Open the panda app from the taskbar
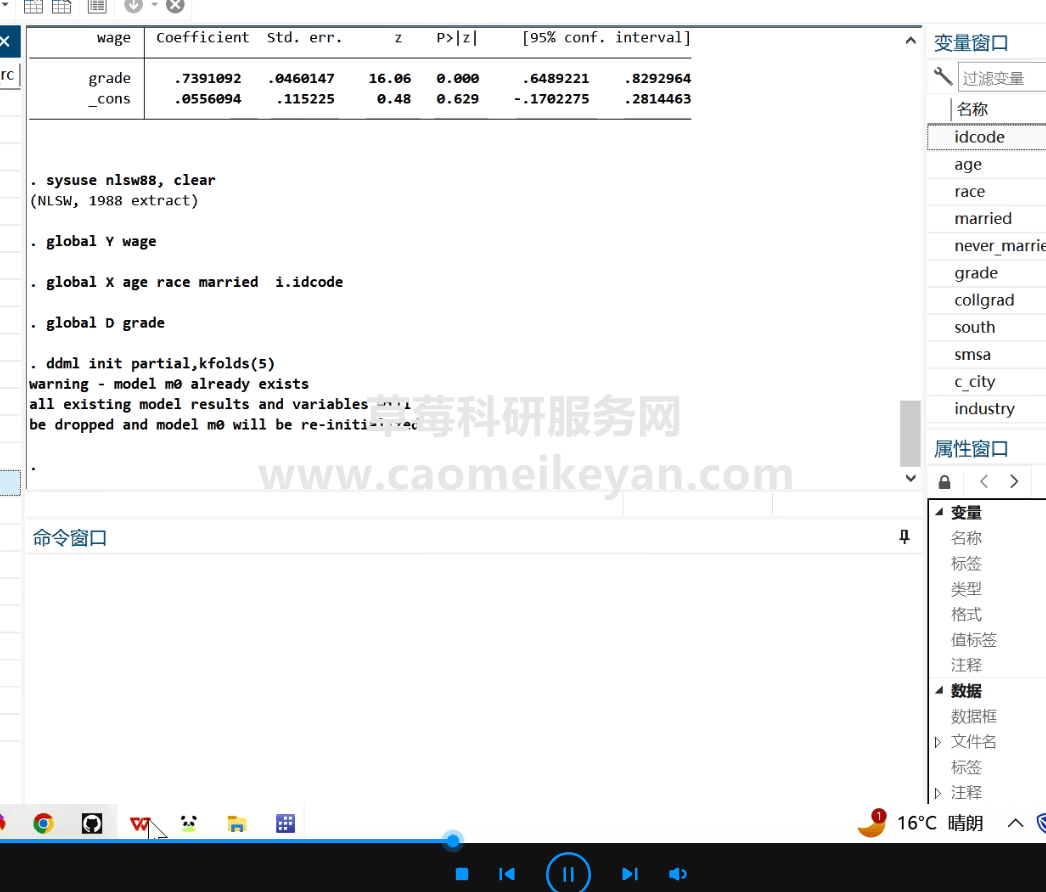The width and height of the screenshot is (1046, 892). pyautogui.click(x=189, y=823)
